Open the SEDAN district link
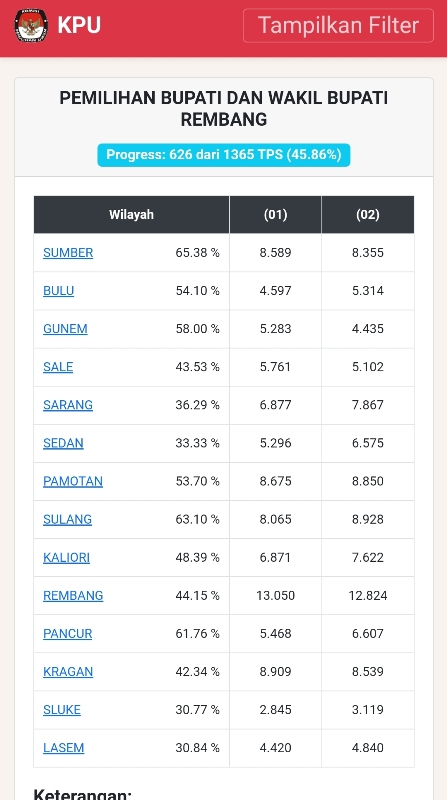This screenshot has height=800, width=447. pos(63,443)
